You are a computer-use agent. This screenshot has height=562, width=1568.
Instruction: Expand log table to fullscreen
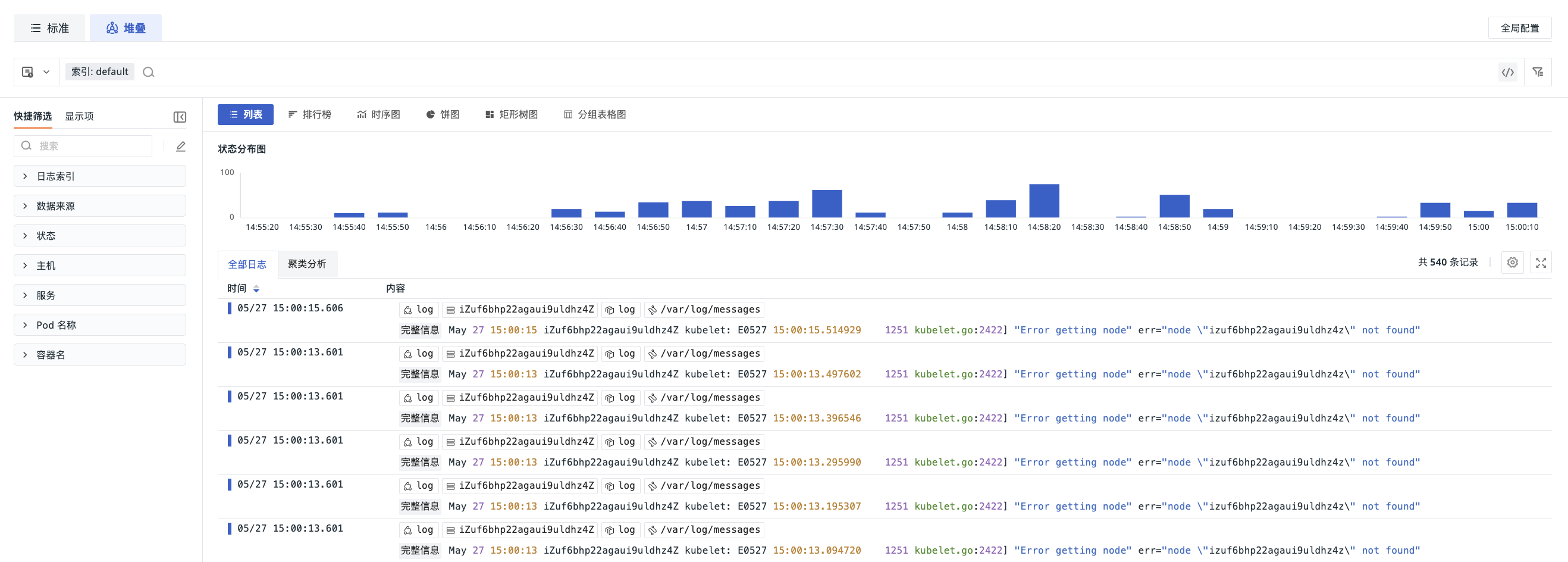click(x=1541, y=263)
